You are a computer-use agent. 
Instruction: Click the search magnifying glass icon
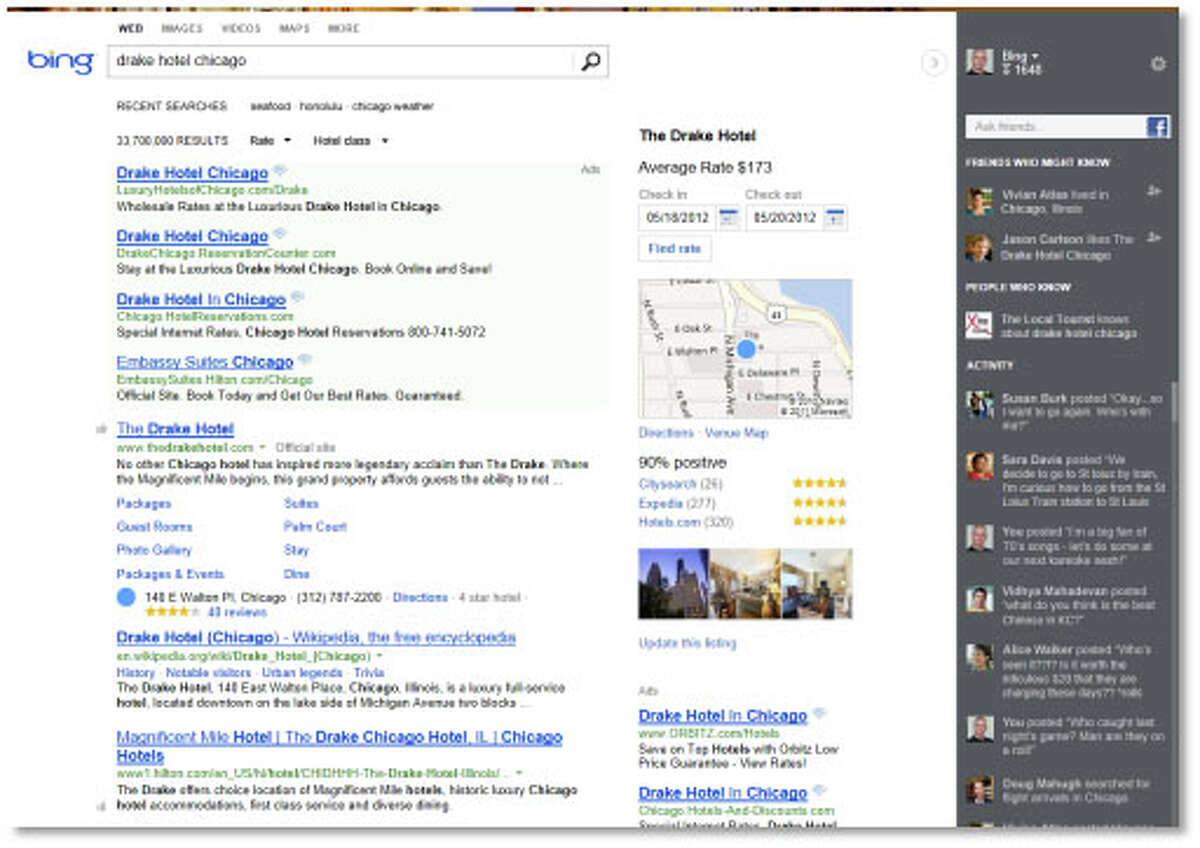coord(590,61)
